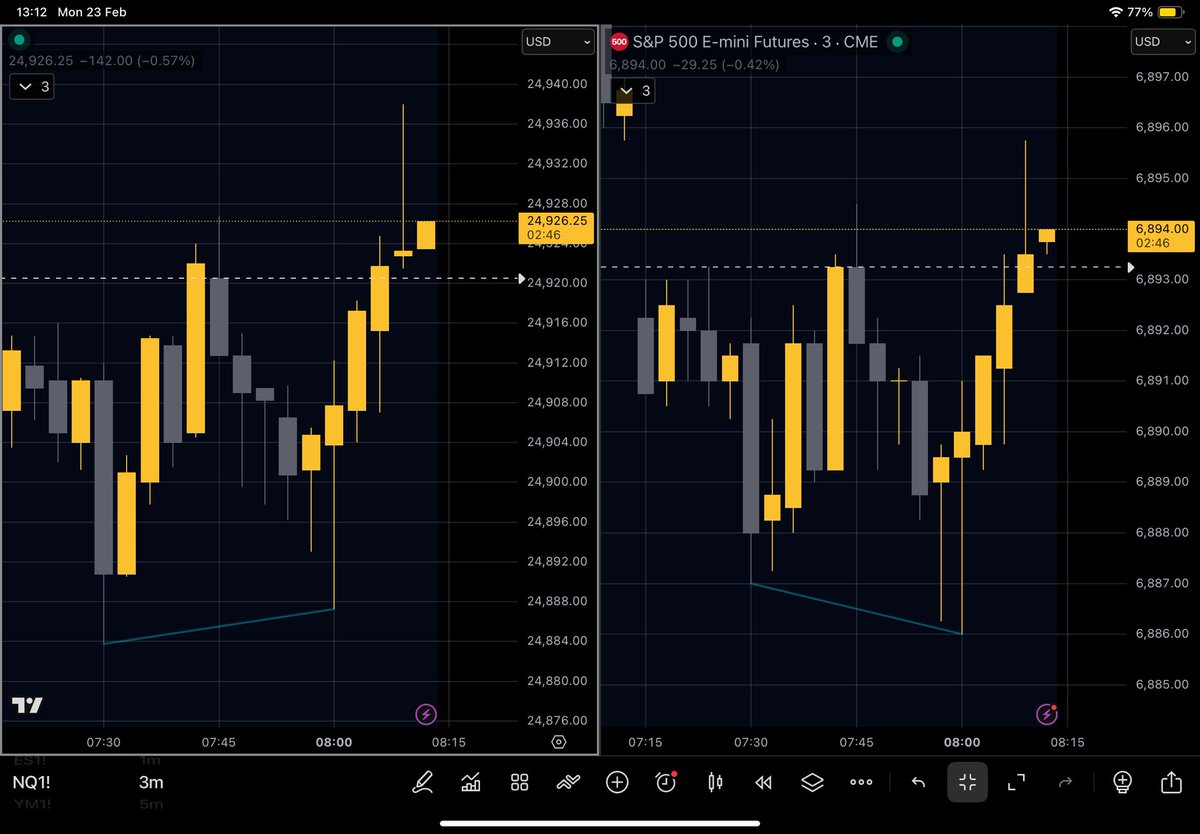Tap the purple lightning icon in the S&P chart
The image size is (1200, 834).
pos(1046,714)
